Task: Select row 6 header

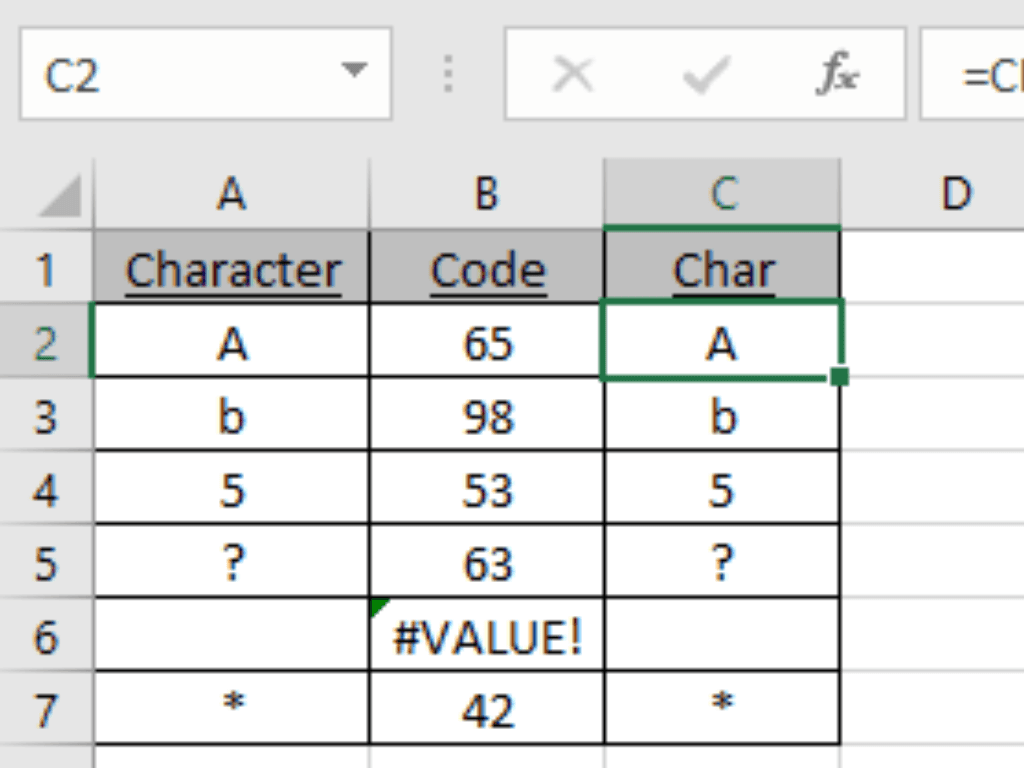Action: click(x=46, y=637)
